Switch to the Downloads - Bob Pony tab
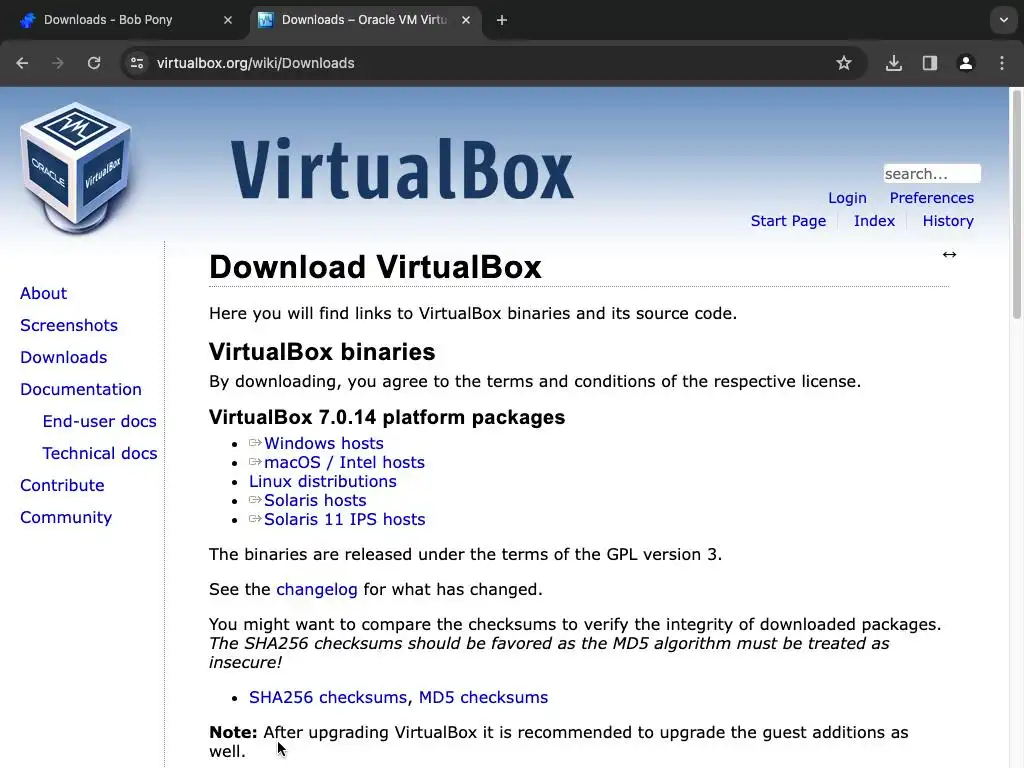The height and width of the screenshot is (768, 1024). [x=124, y=20]
